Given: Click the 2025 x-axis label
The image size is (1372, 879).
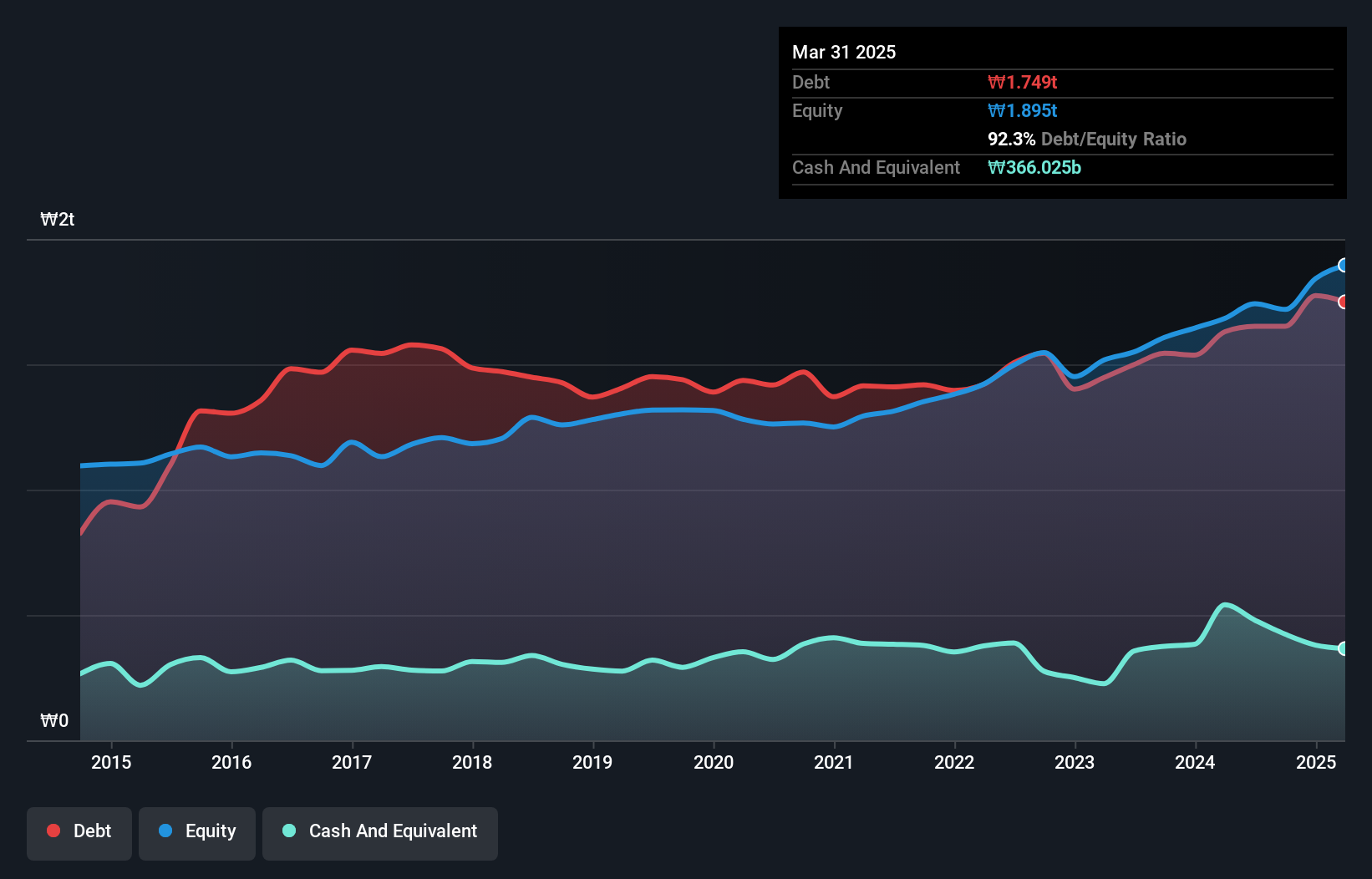Looking at the screenshot, I should point(1316,762).
